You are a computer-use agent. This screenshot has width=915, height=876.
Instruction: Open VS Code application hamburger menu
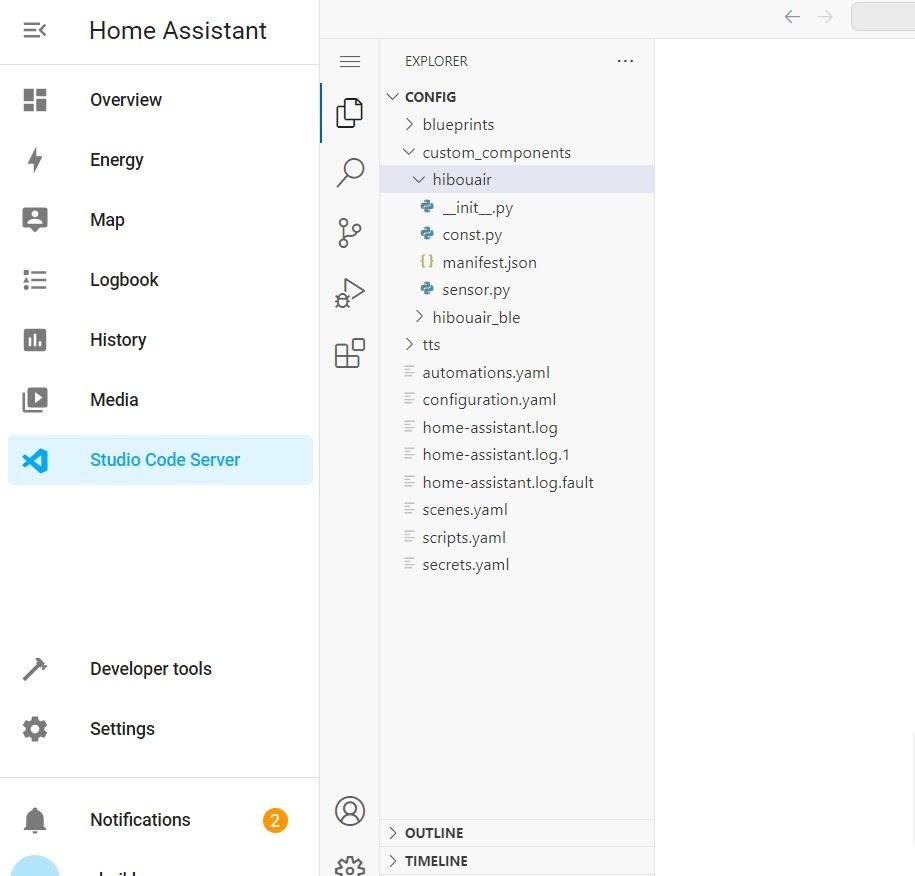pyautogui.click(x=350, y=61)
